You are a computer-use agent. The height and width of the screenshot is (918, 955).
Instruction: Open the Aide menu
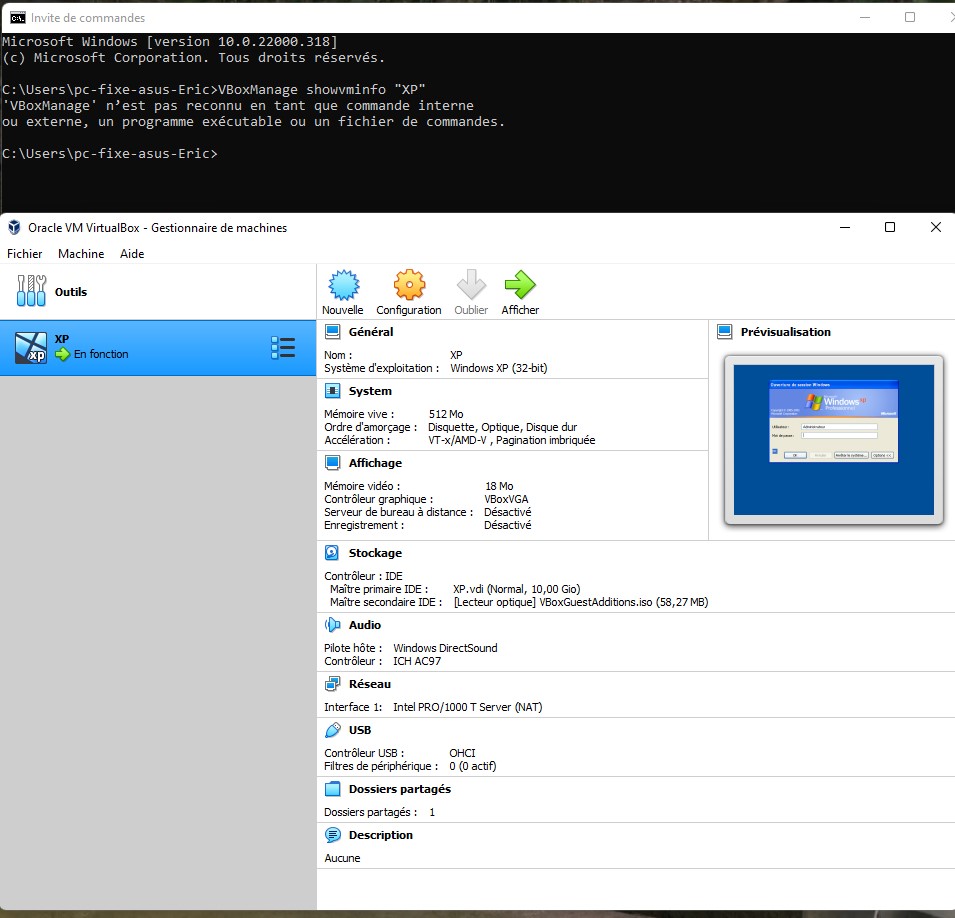132,254
